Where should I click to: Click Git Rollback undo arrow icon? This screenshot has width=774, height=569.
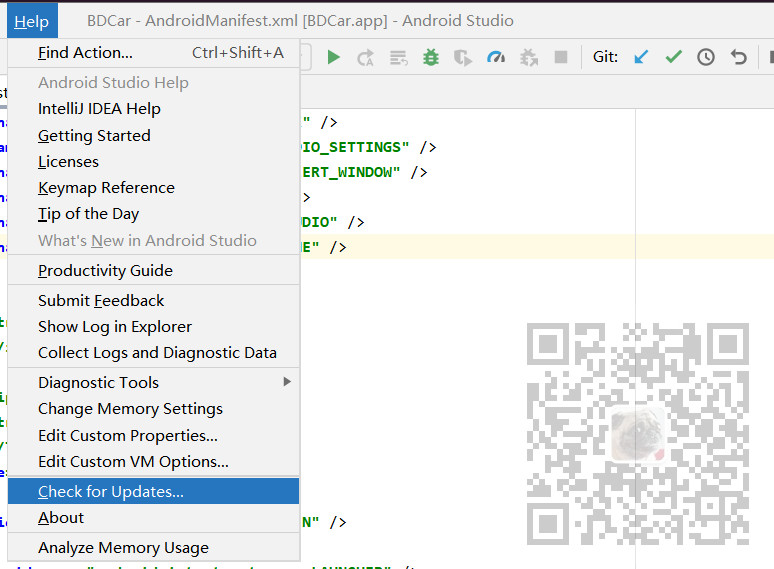pyautogui.click(x=738, y=57)
